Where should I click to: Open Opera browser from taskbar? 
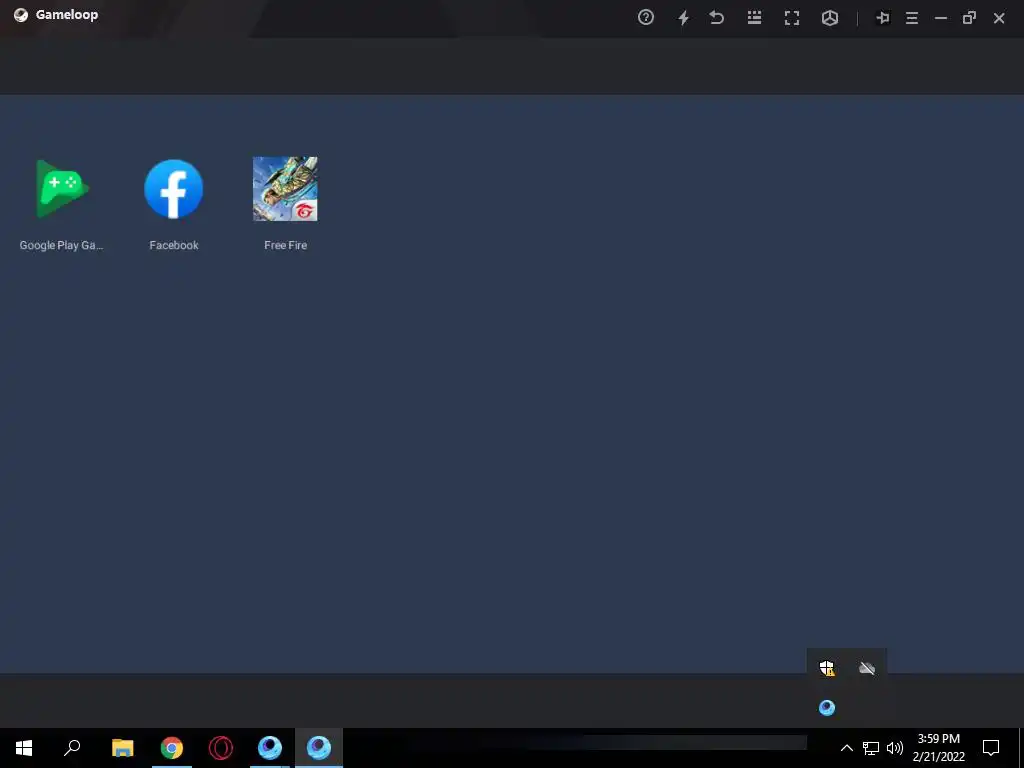click(221, 748)
